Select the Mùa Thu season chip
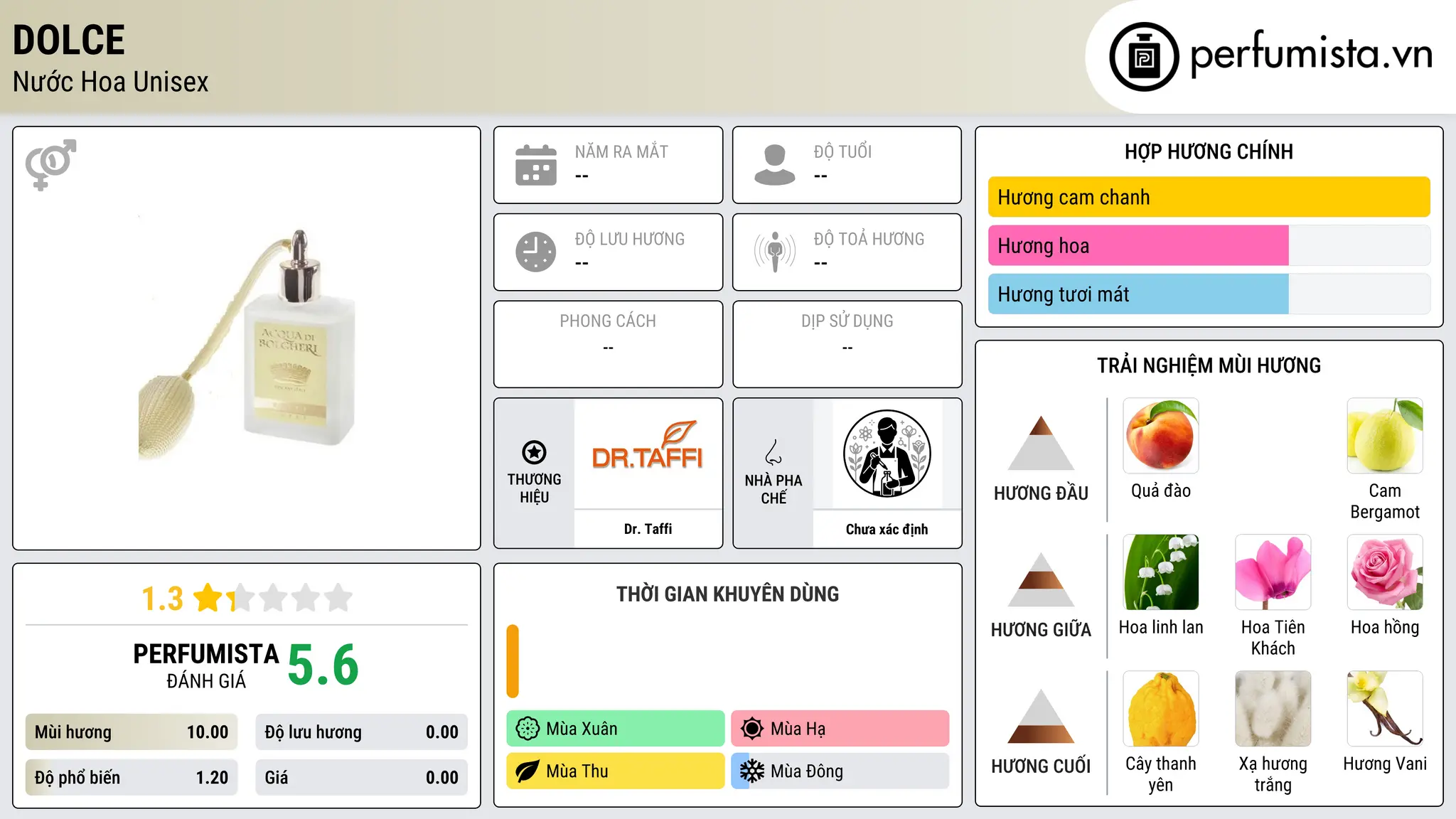The height and width of the screenshot is (819, 1456). point(615,771)
